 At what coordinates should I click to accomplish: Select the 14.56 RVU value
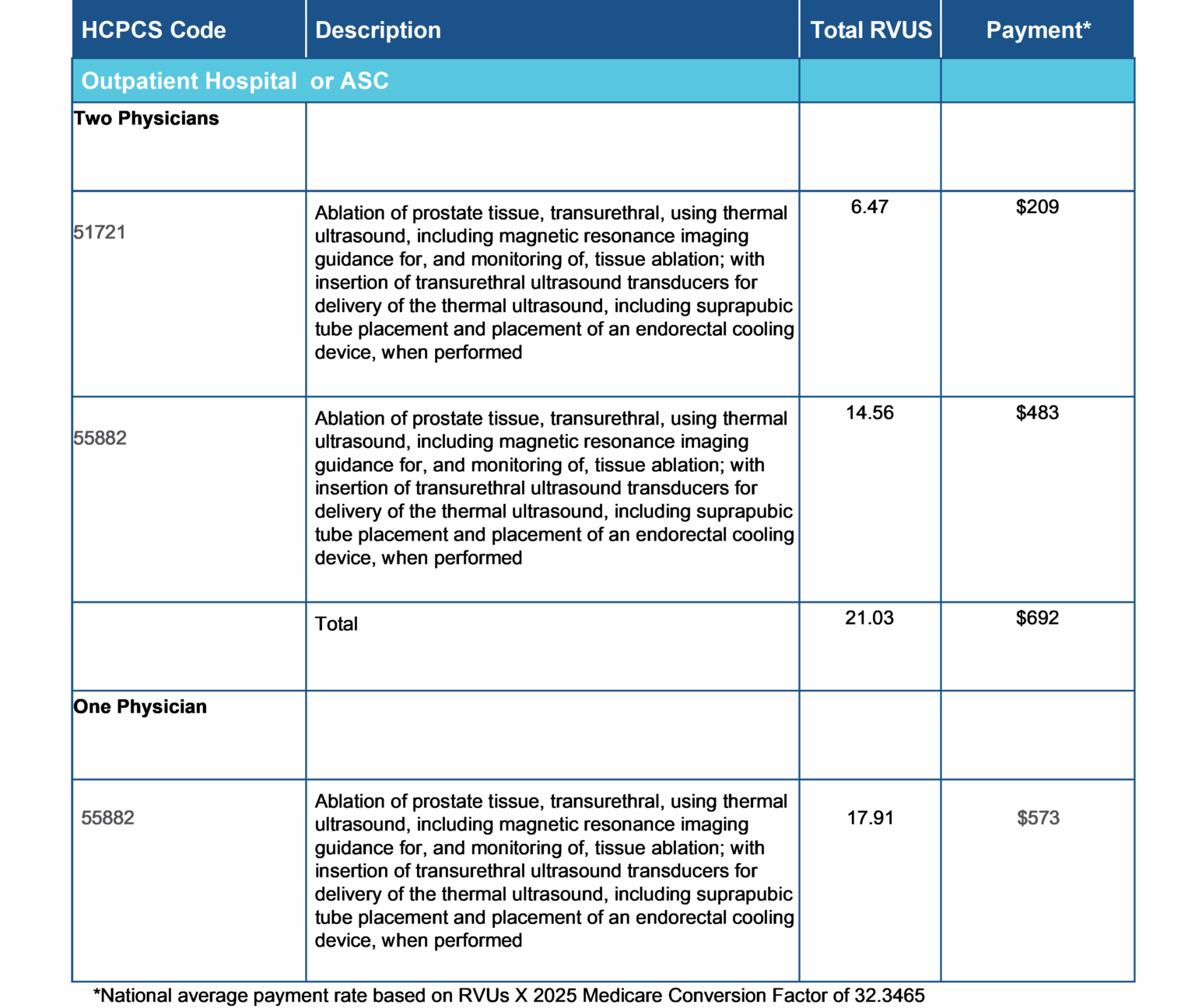(869, 413)
